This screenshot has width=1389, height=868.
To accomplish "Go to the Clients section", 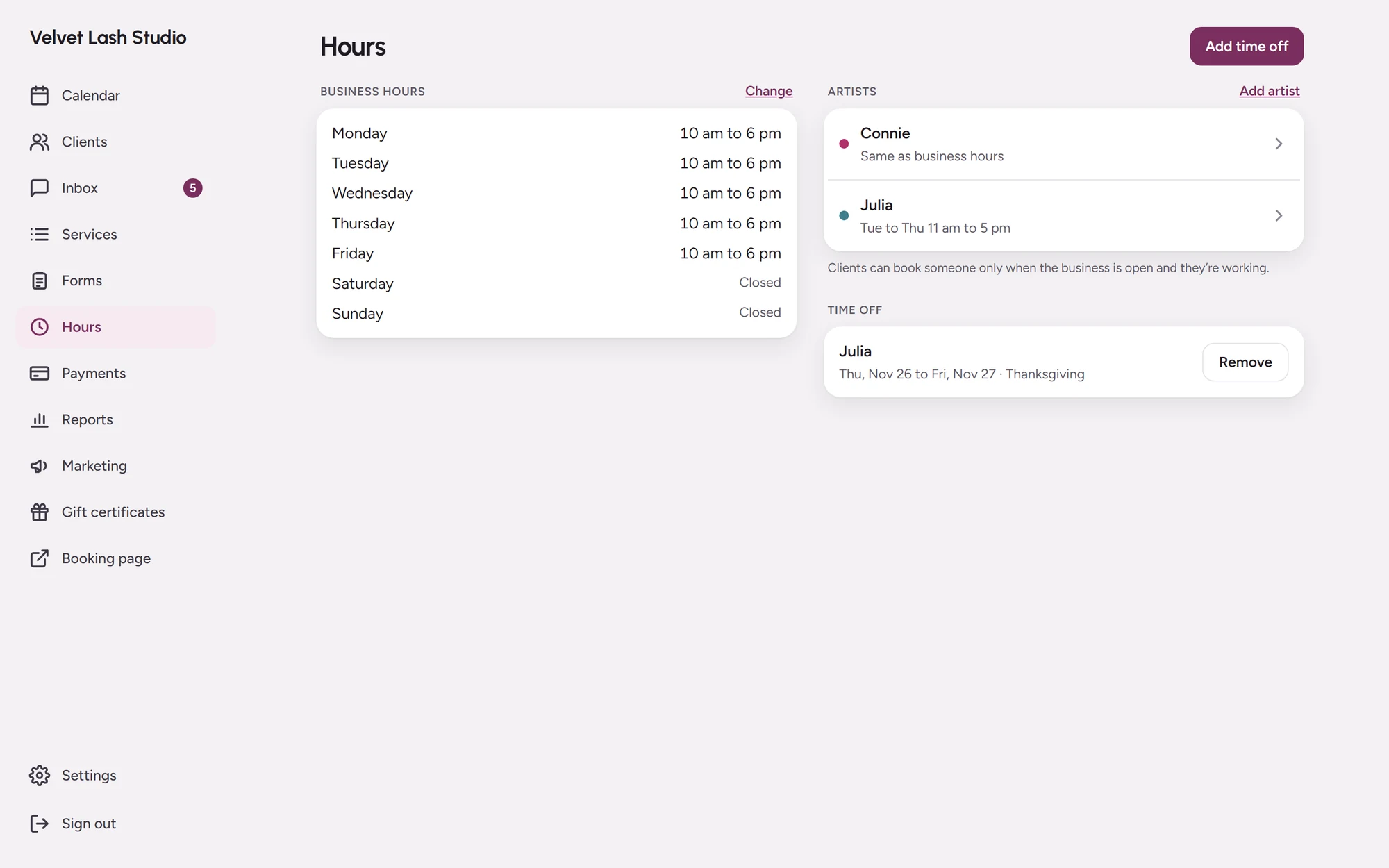I will tap(115, 142).
